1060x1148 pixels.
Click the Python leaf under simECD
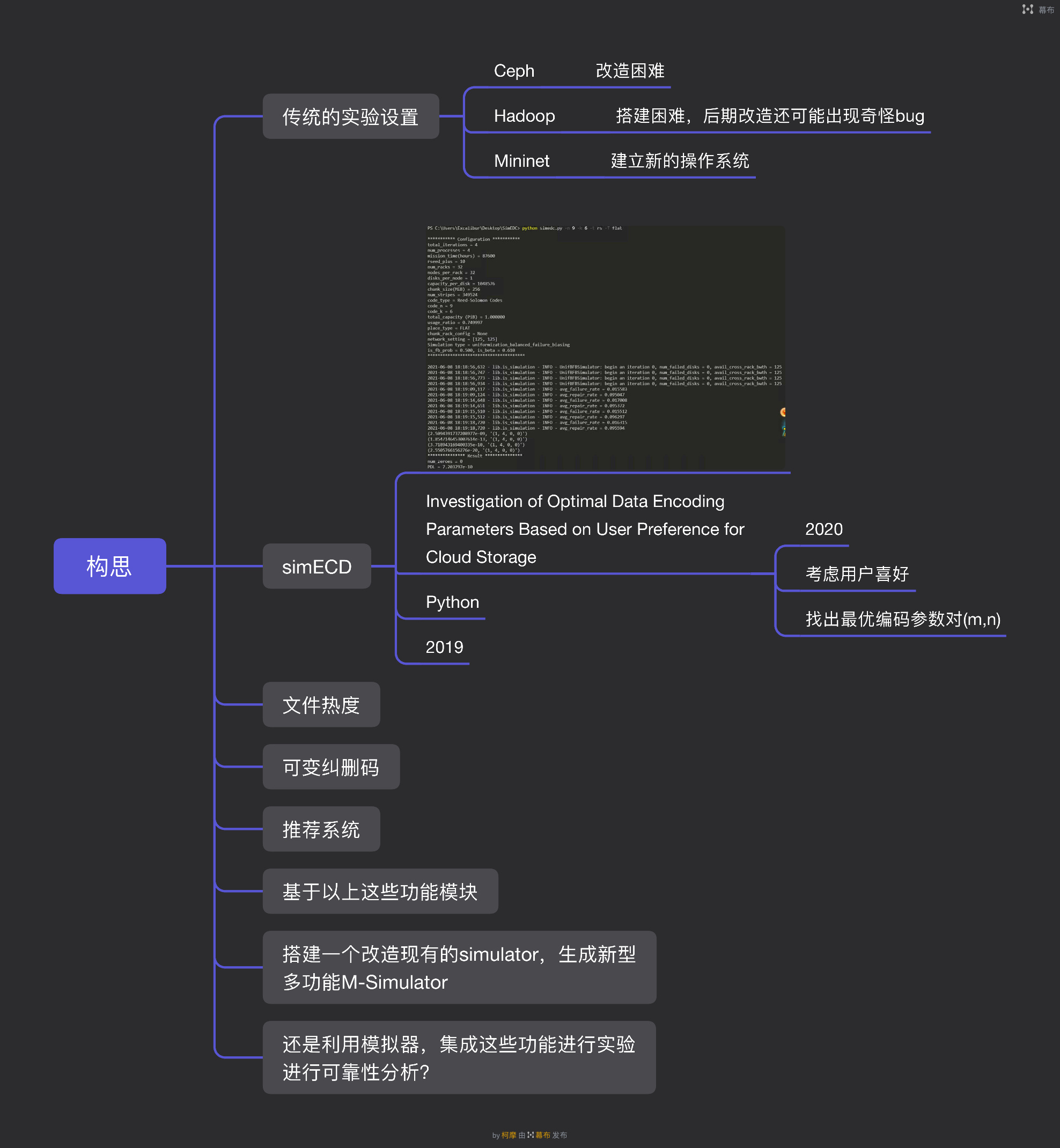(452, 602)
